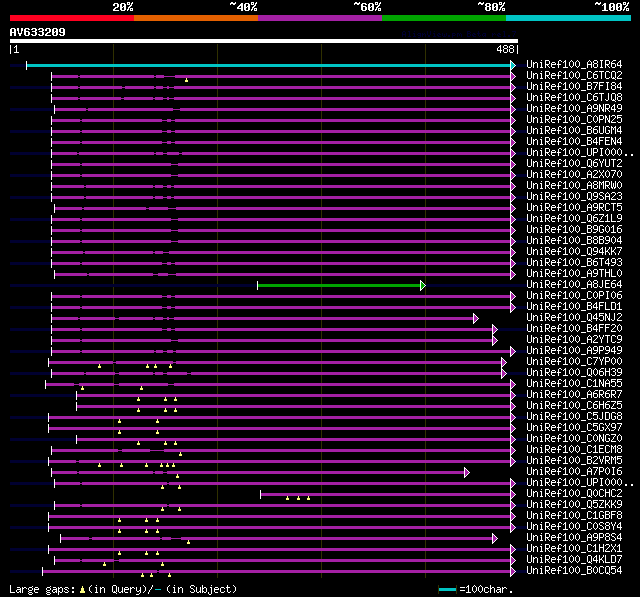Image resolution: width=640 pixels, height=597 pixels.
Task: Select the UniRef100_A9RCT5 label
Action: point(574,208)
